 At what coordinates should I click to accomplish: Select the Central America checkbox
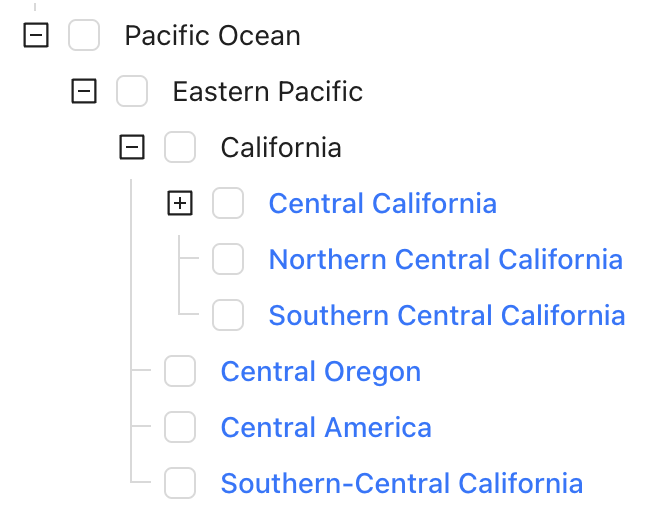pos(180,428)
